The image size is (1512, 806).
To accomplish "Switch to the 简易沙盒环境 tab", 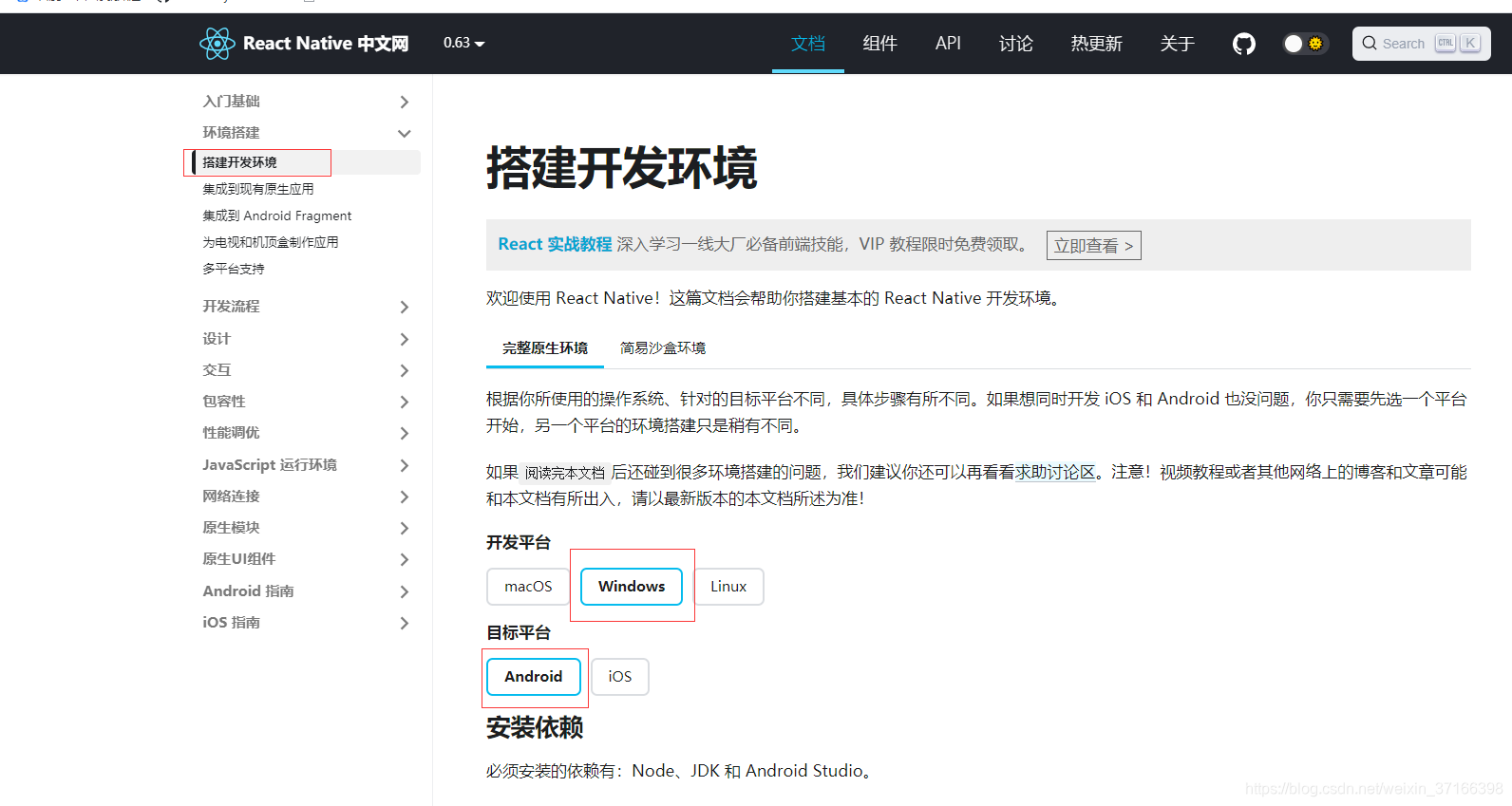I will click(x=663, y=348).
